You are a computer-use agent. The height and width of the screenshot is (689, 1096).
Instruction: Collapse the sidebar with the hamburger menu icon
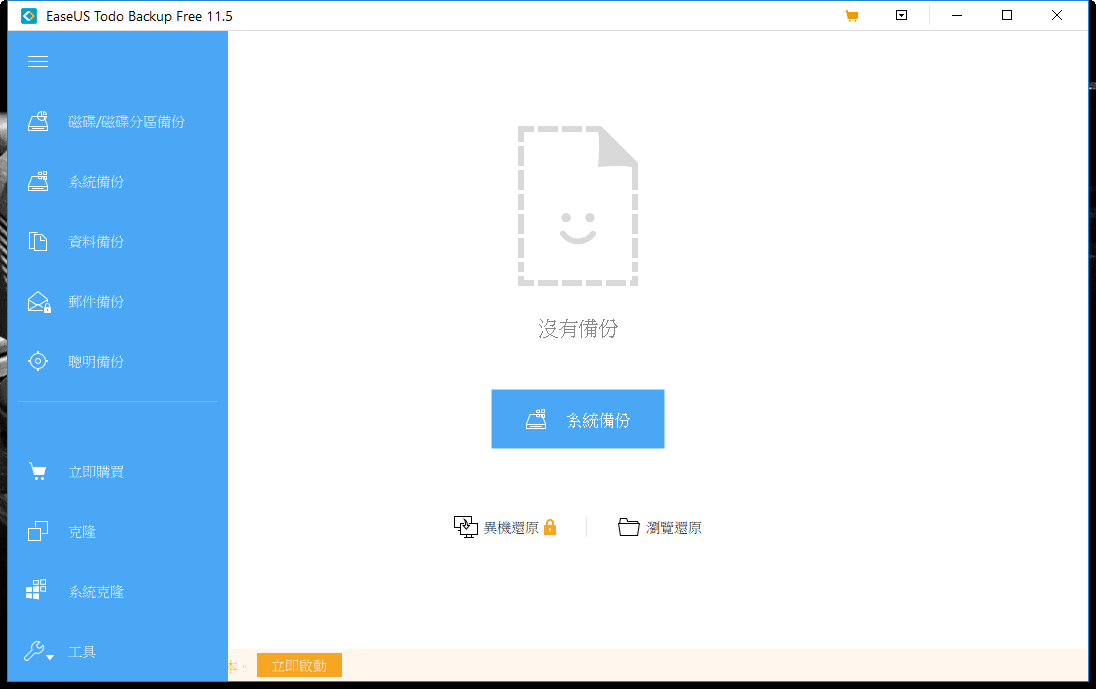tap(38, 61)
